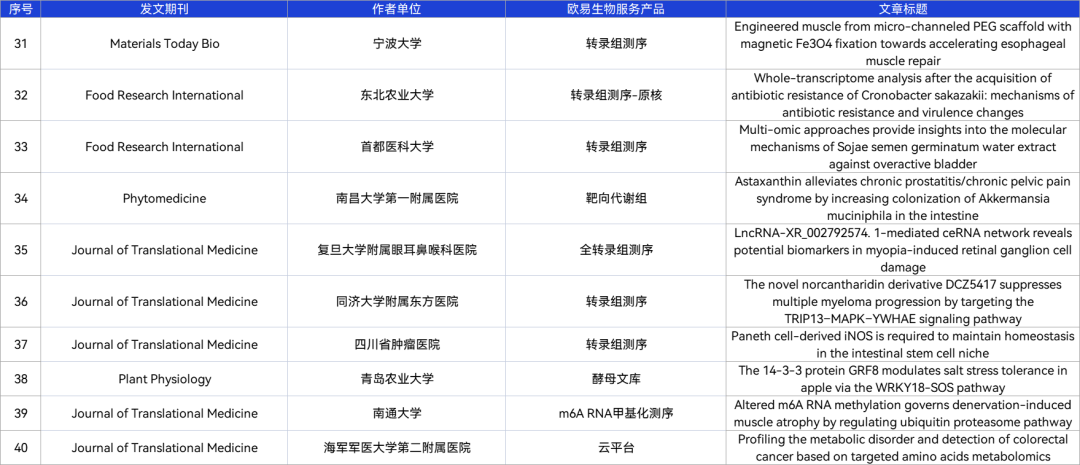This screenshot has width=1080, height=465.
Task: Select the 发文期刊 column header
Action: pos(164,9)
